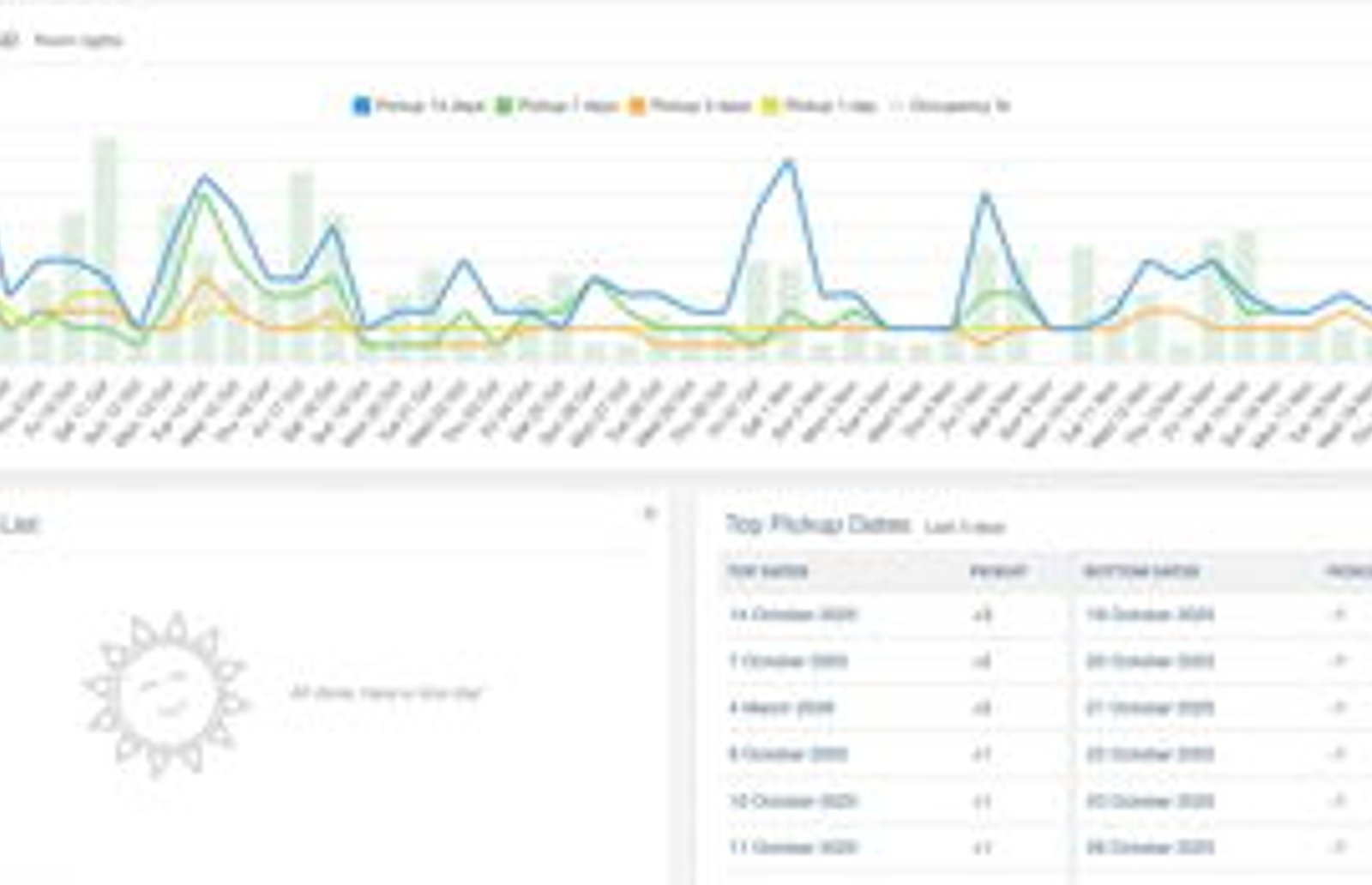The image size is (1372, 885).
Task: Click the tallest green occupancy bar in chart
Action: (105, 249)
